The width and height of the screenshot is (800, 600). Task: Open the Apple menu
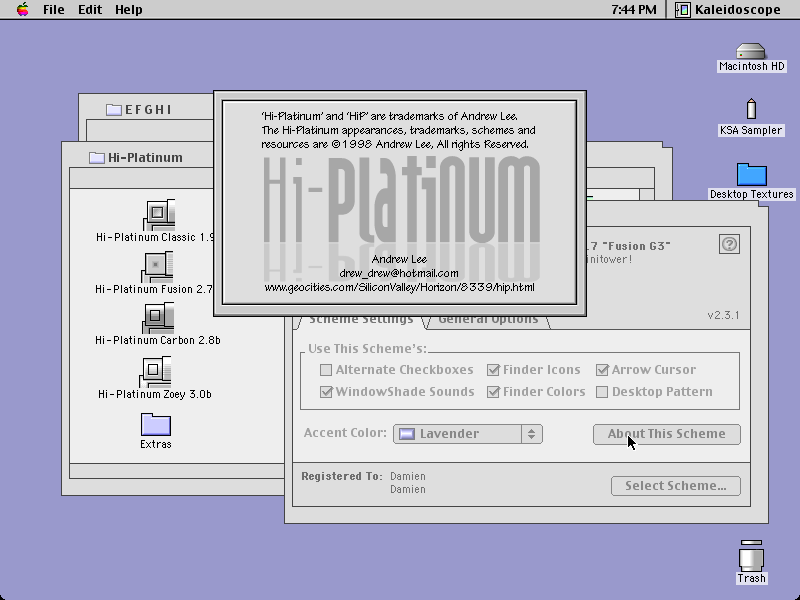pos(22,10)
